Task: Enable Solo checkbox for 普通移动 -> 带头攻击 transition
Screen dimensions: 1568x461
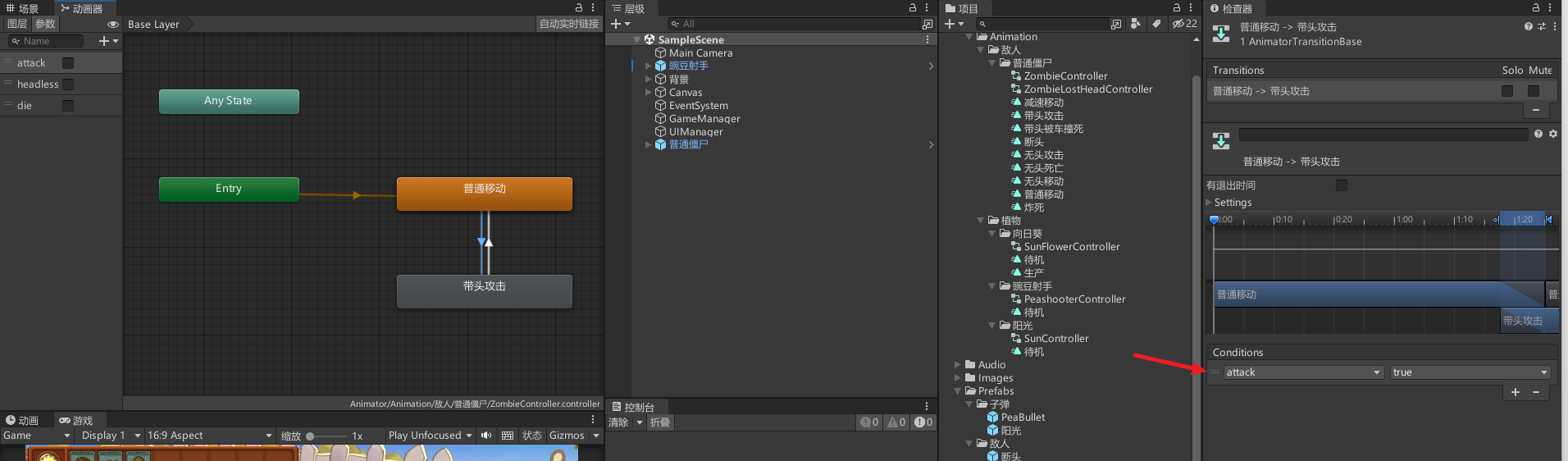Action: 1507,91
